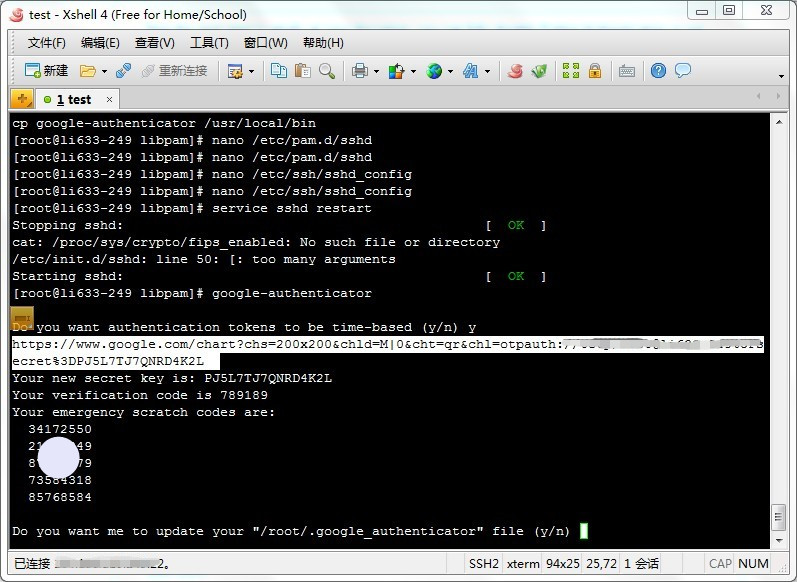Open the 文件(F) menu
The width and height of the screenshot is (797, 582).
click(x=47, y=43)
